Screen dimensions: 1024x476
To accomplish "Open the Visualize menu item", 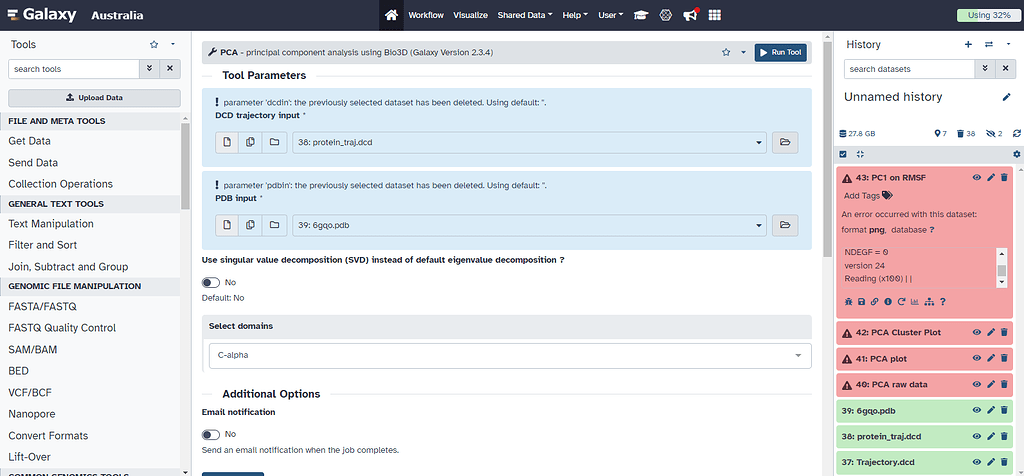I will pyautogui.click(x=470, y=15).
